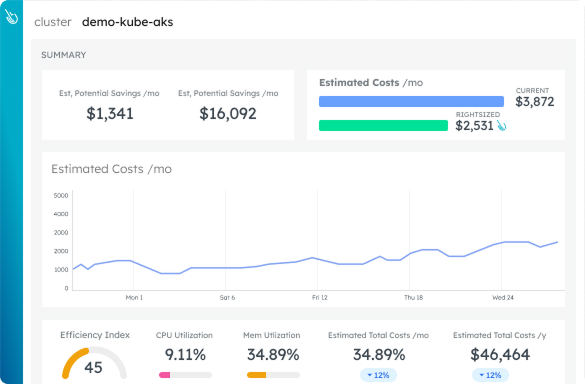
Task: Click the 5000 label on the y-axis
Action: (61, 196)
